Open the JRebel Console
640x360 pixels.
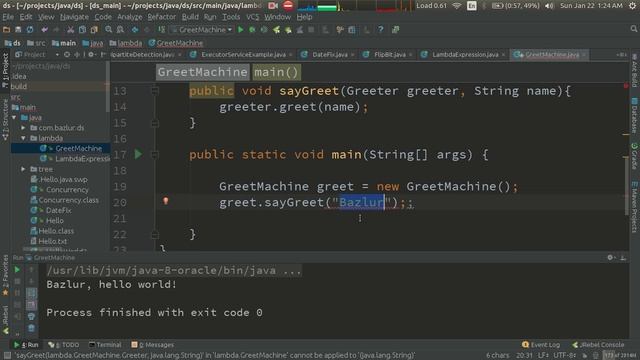click(x=598, y=345)
